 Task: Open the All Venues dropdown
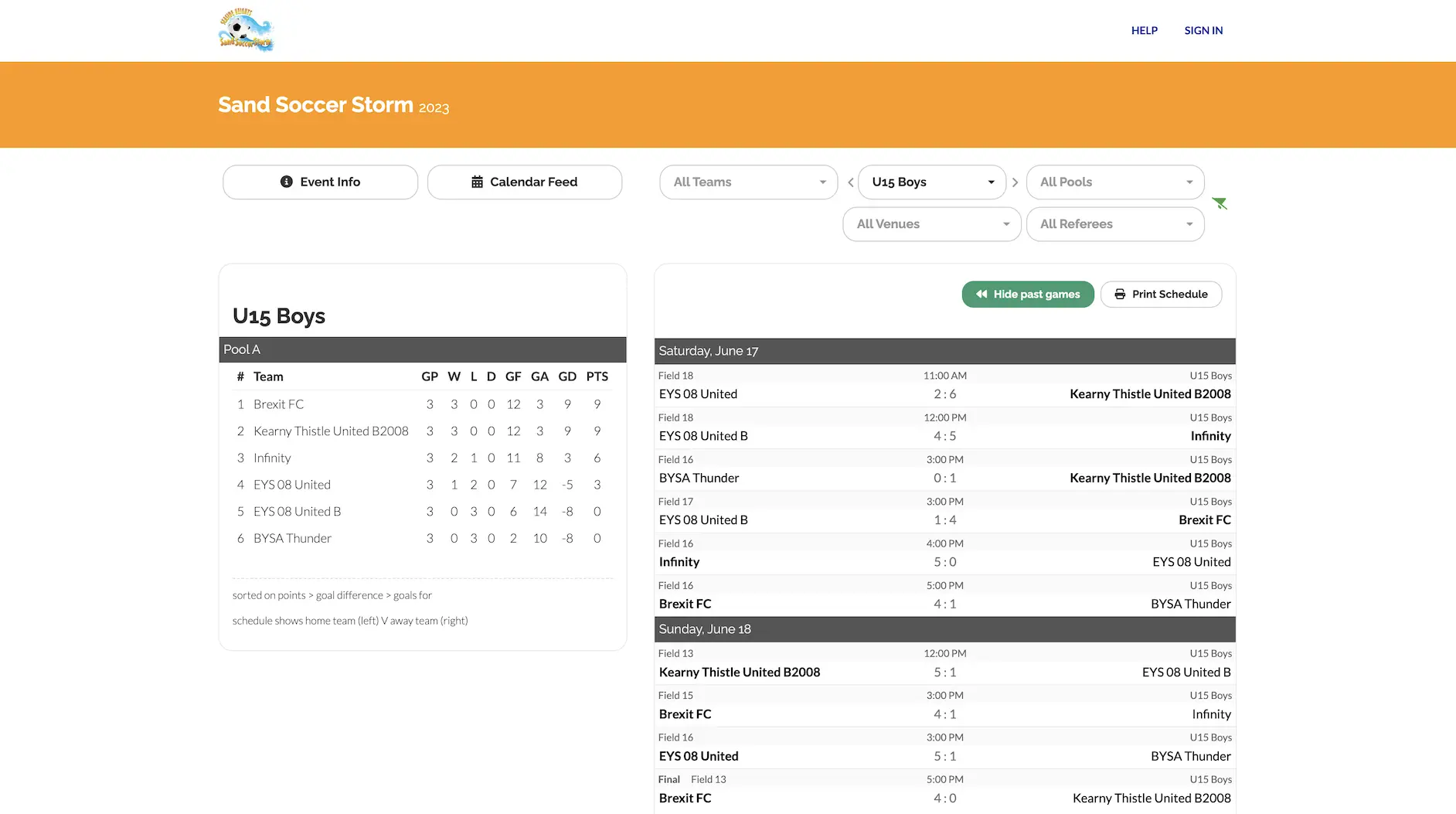[x=931, y=223]
